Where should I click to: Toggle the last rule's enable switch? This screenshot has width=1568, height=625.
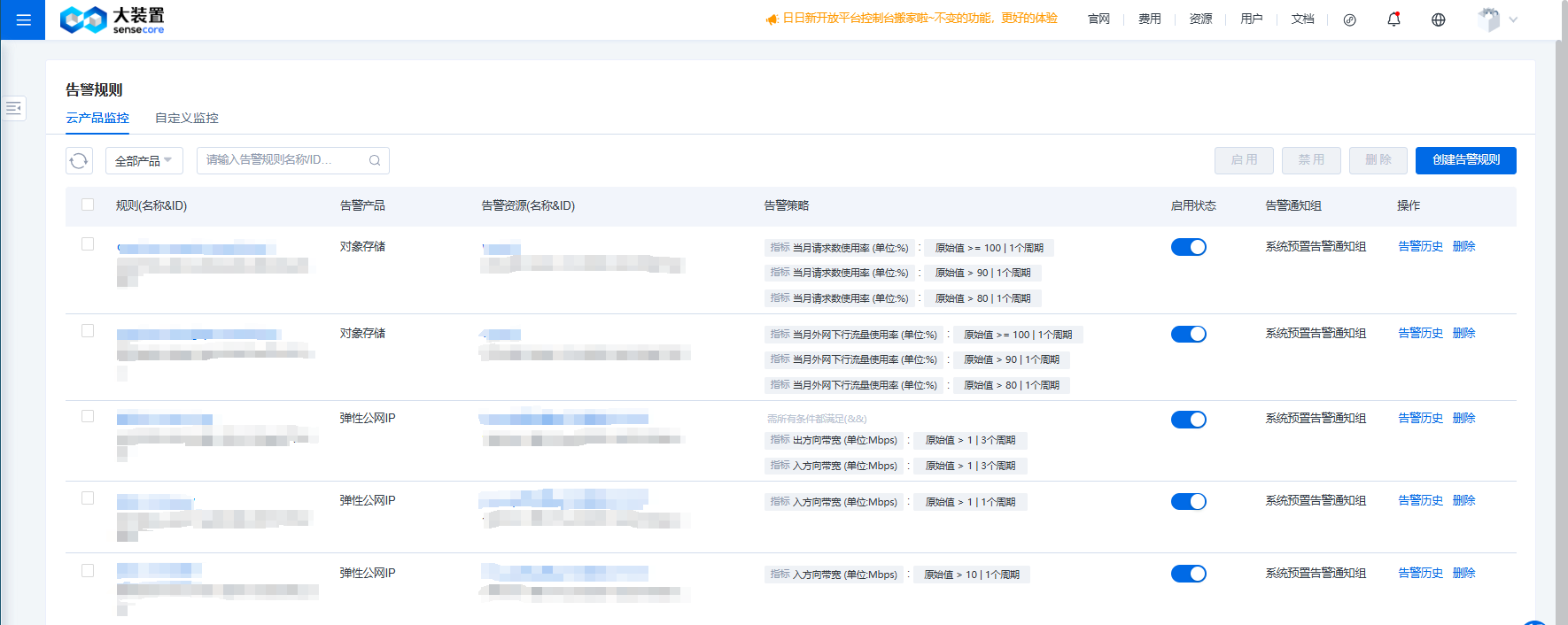tap(1188, 574)
